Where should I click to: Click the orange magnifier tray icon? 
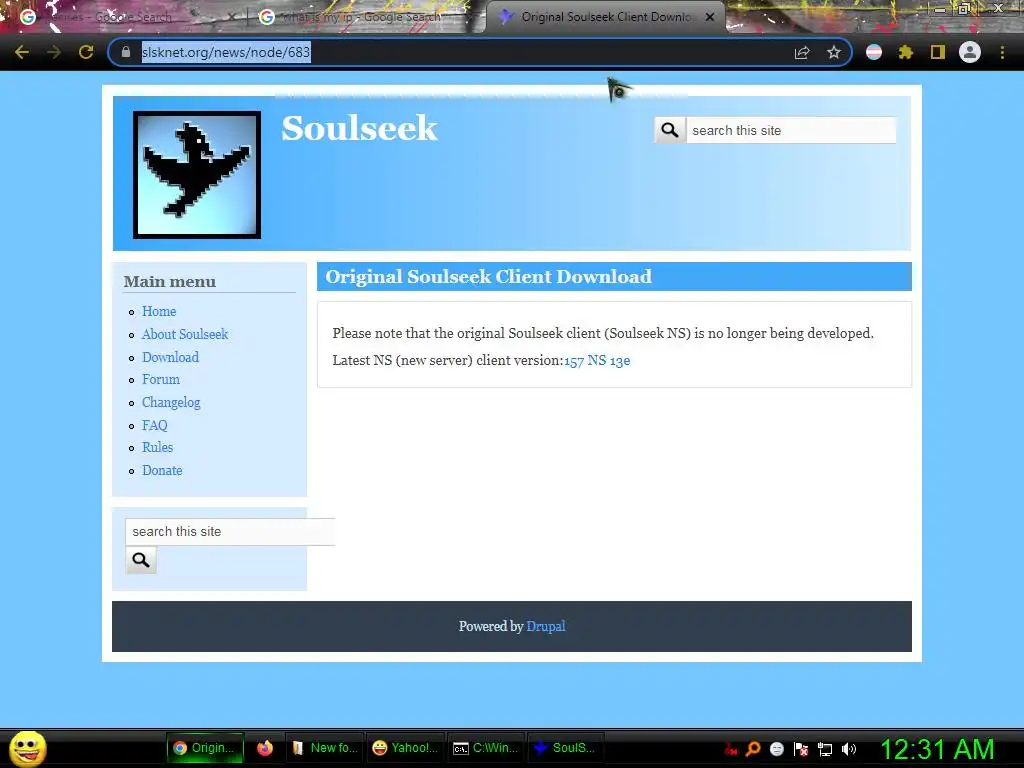pyautogui.click(x=753, y=749)
